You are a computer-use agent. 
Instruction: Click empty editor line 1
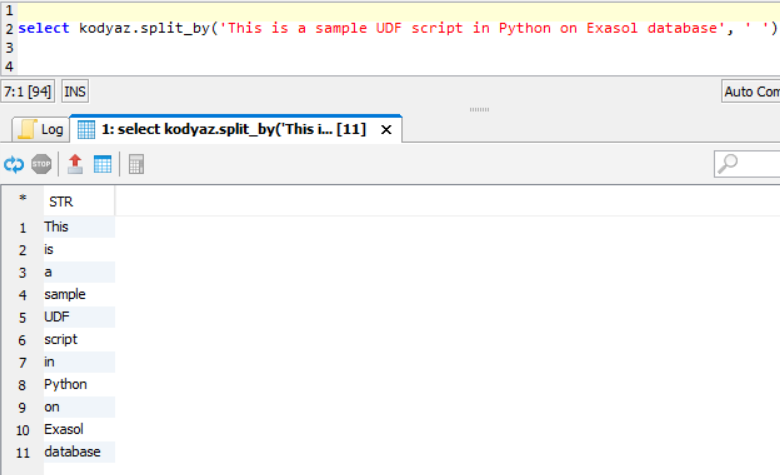[x=398, y=11]
